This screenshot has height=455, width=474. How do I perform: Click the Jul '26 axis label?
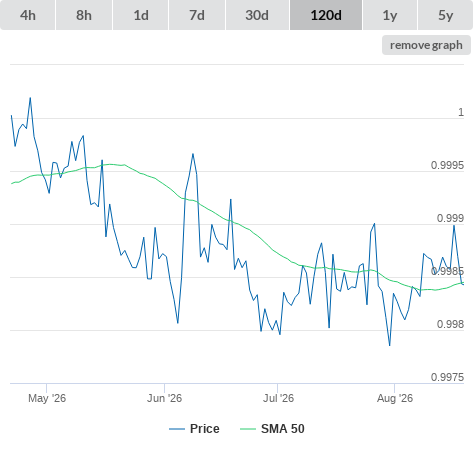pyautogui.click(x=278, y=398)
